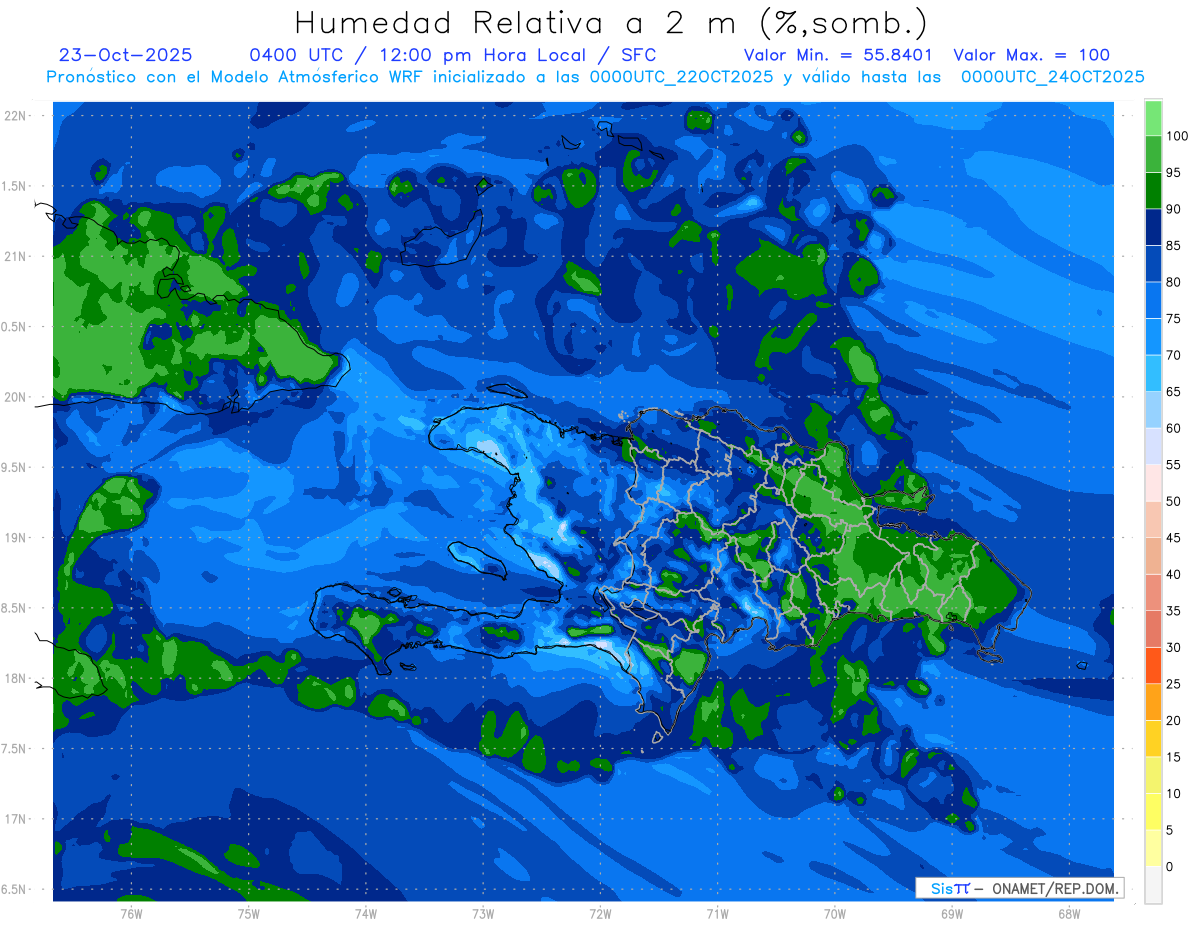Click the '68W' longitude label
The image size is (1200, 927).
pos(1069,913)
